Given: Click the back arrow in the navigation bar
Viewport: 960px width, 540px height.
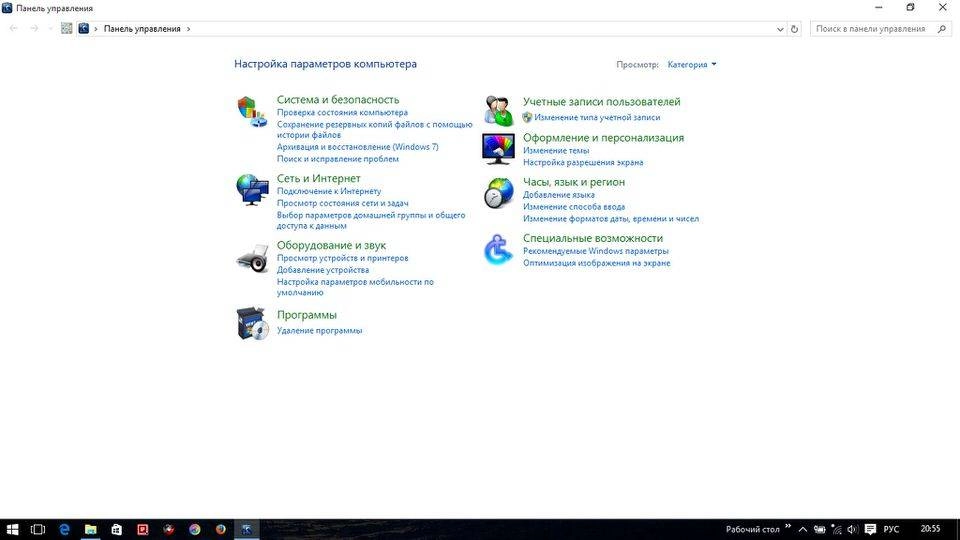Looking at the screenshot, I should click(x=13, y=29).
